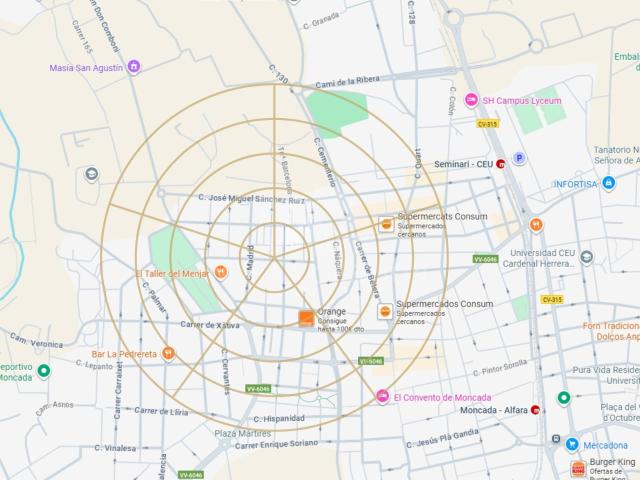Click the Plaza Mártires label

click(x=243, y=433)
